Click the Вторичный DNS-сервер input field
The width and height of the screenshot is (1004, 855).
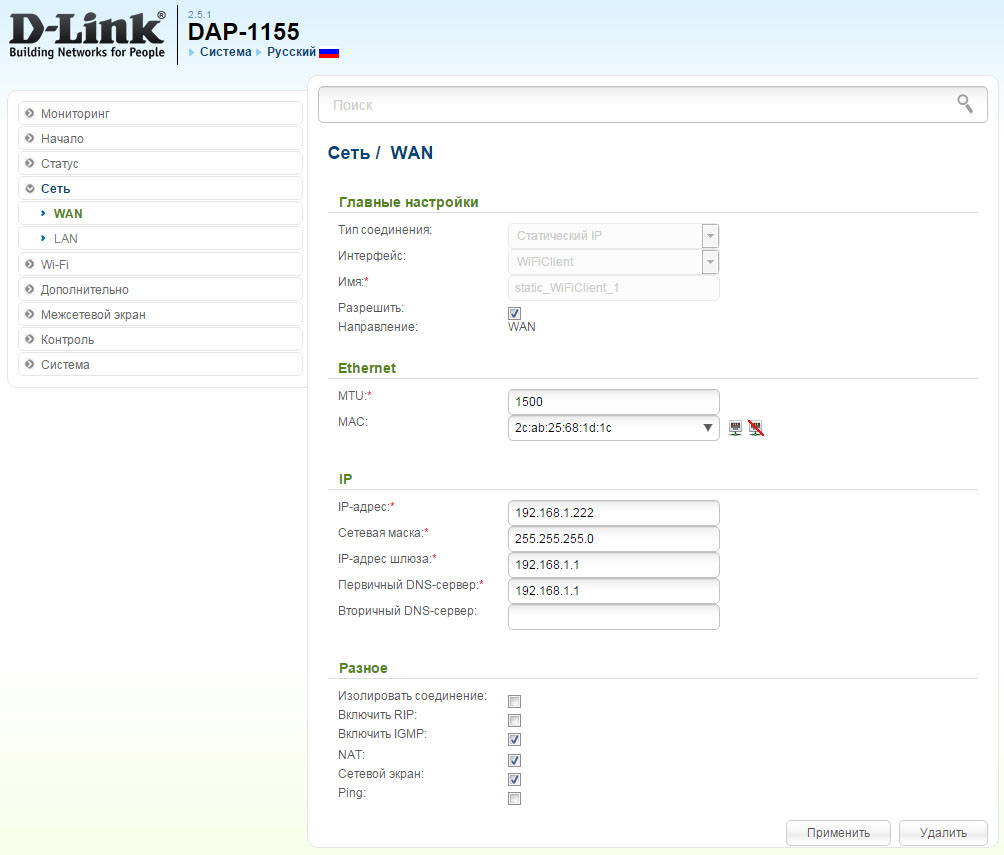613,617
